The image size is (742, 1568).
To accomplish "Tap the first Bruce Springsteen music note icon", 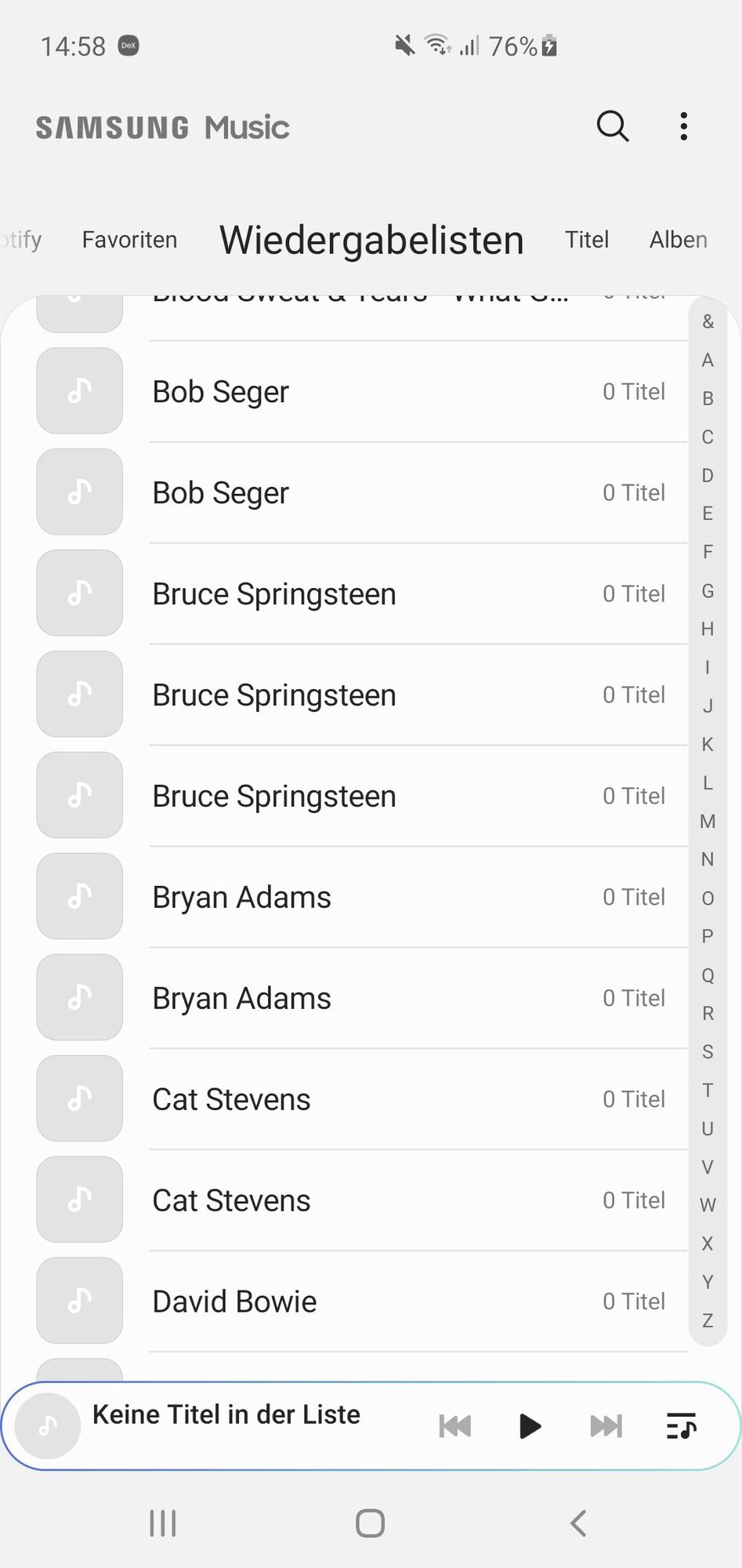I will click(x=79, y=593).
